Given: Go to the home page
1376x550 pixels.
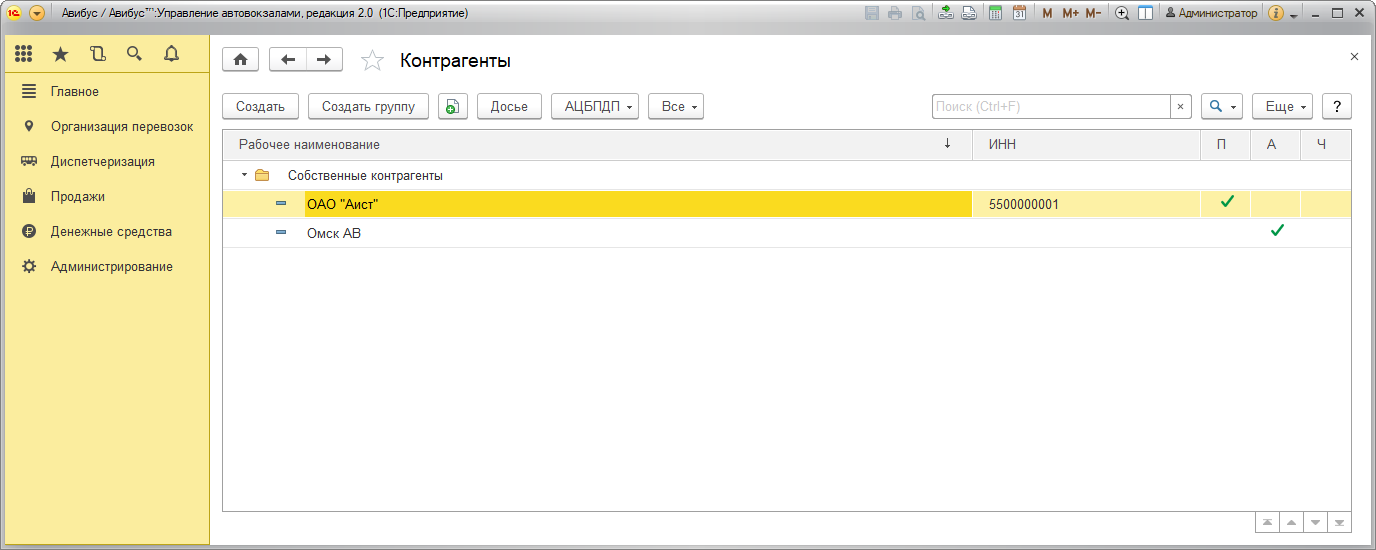Looking at the screenshot, I should [x=240, y=60].
